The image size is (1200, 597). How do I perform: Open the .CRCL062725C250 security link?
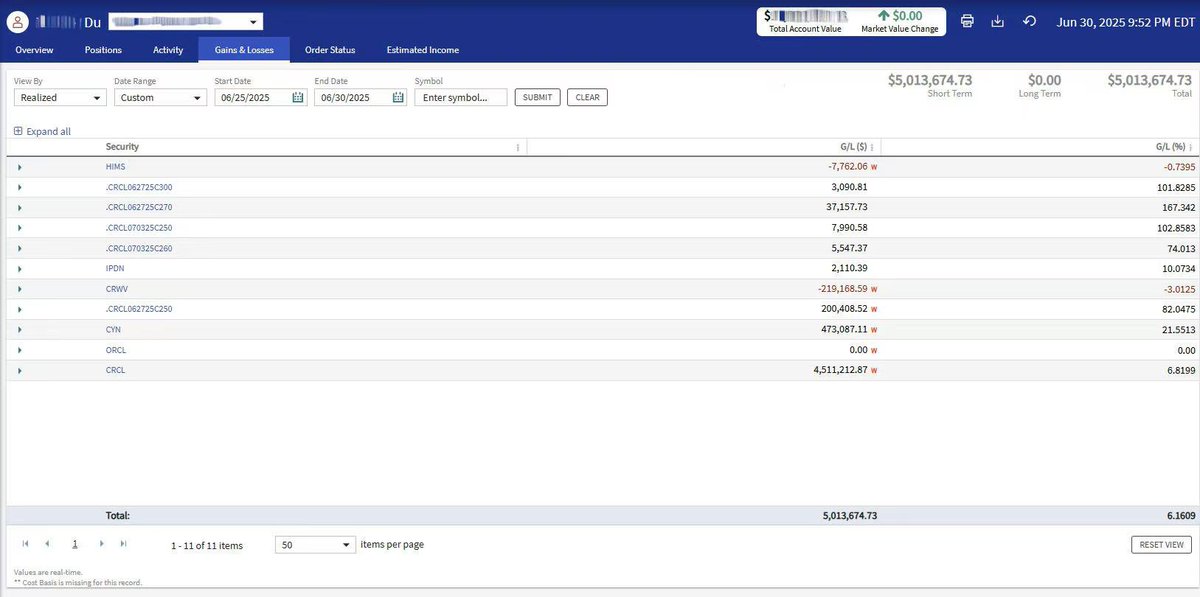click(x=139, y=309)
